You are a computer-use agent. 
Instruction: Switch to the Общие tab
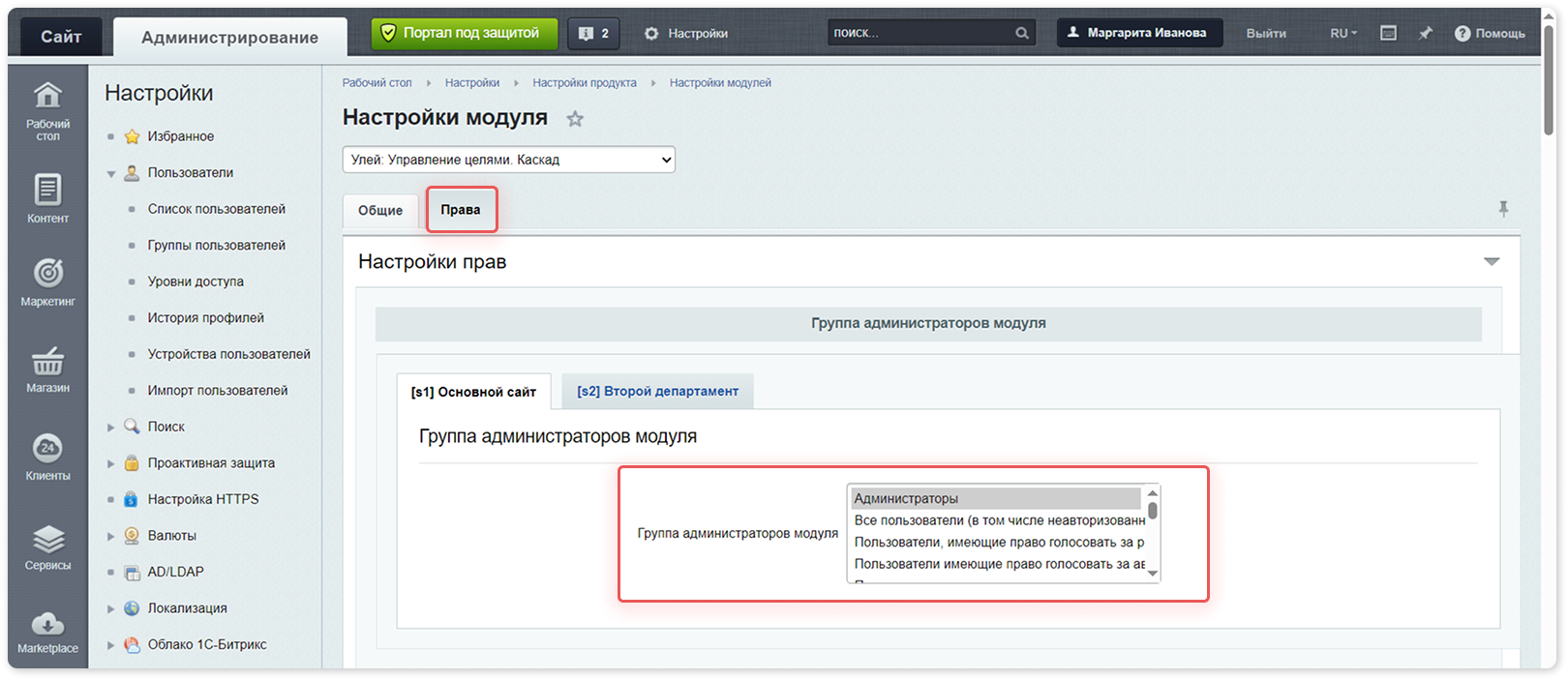(380, 210)
